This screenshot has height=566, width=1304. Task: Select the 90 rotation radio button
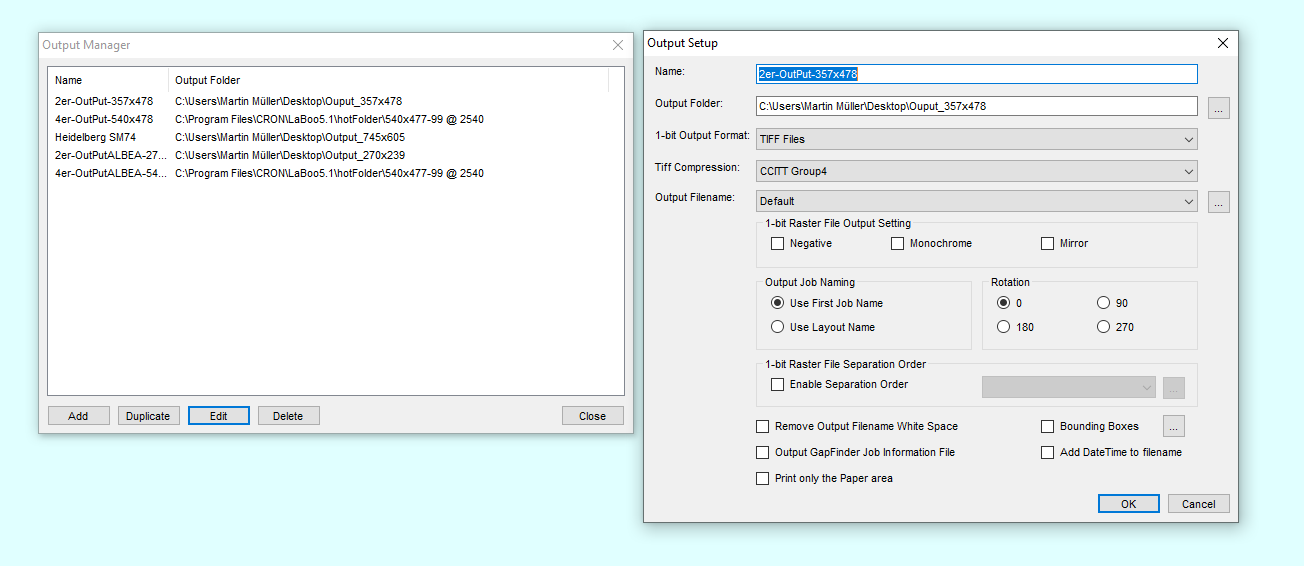coord(1103,303)
